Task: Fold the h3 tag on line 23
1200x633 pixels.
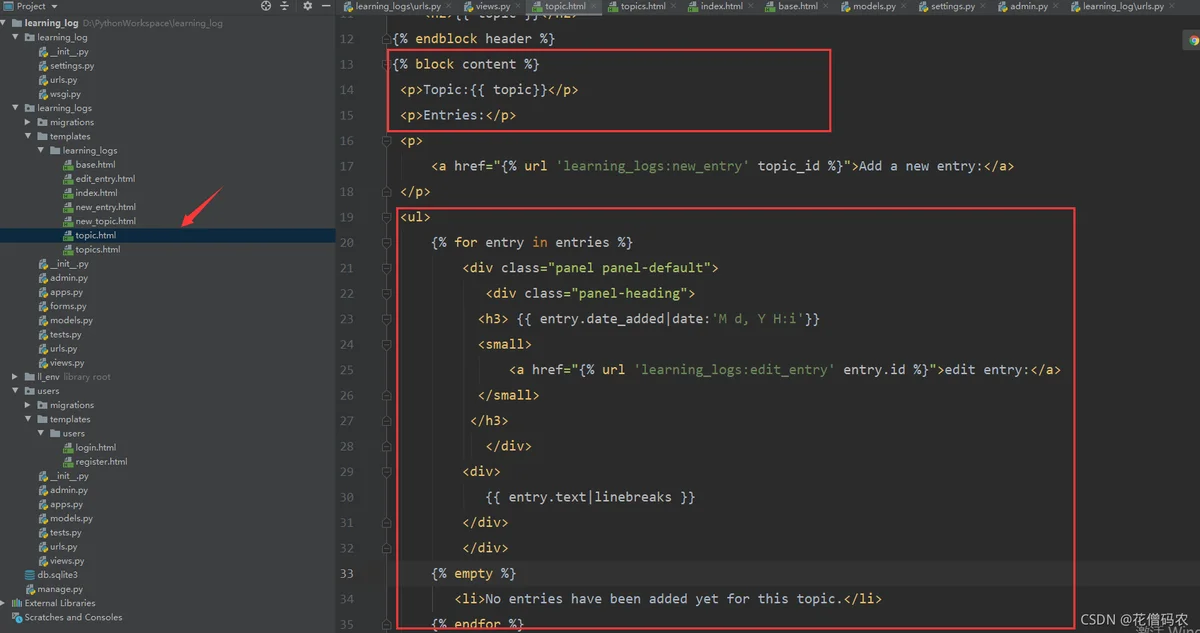Action: (386, 319)
